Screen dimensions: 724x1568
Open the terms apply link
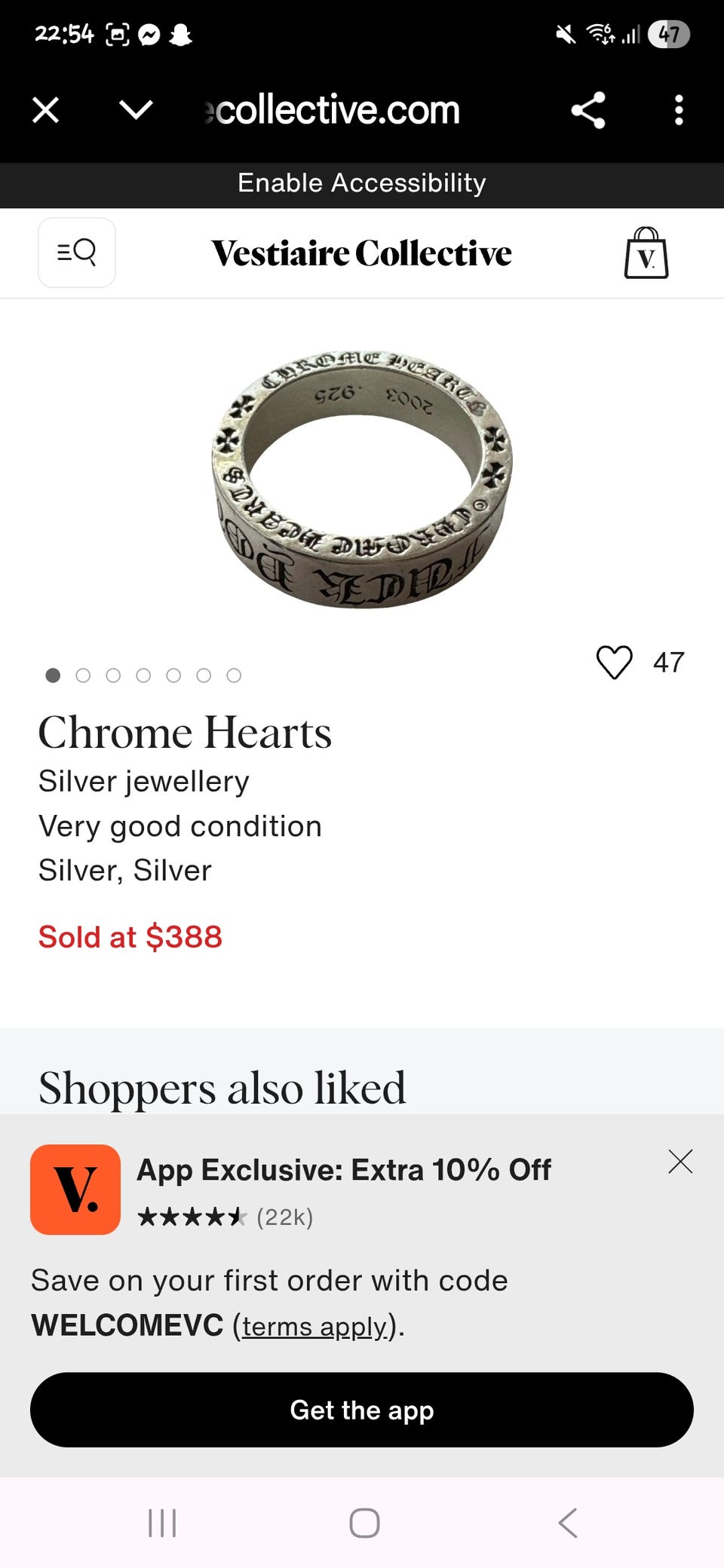point(314,1326)
